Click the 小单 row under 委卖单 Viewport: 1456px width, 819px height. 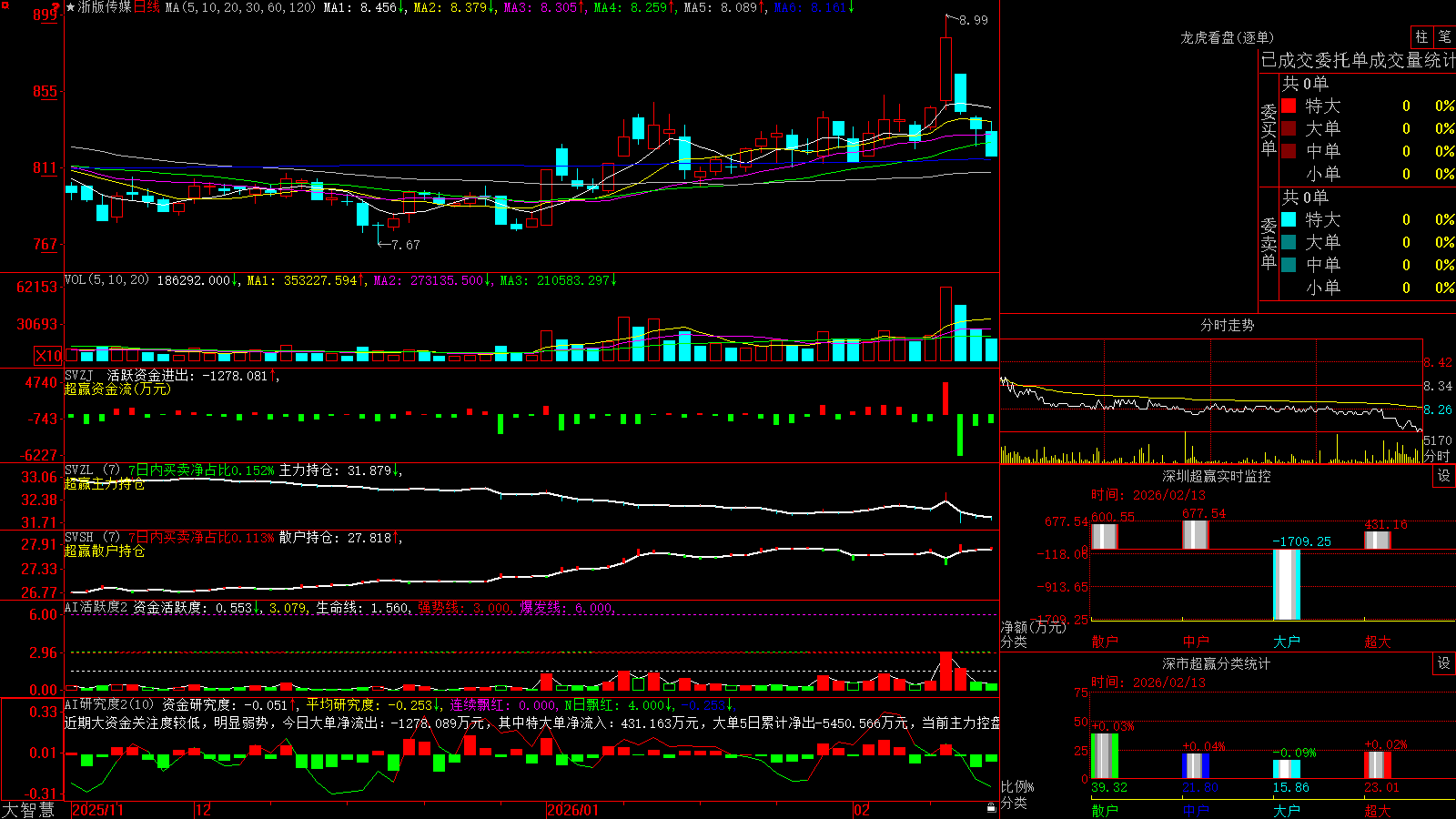pos(1368,288)
